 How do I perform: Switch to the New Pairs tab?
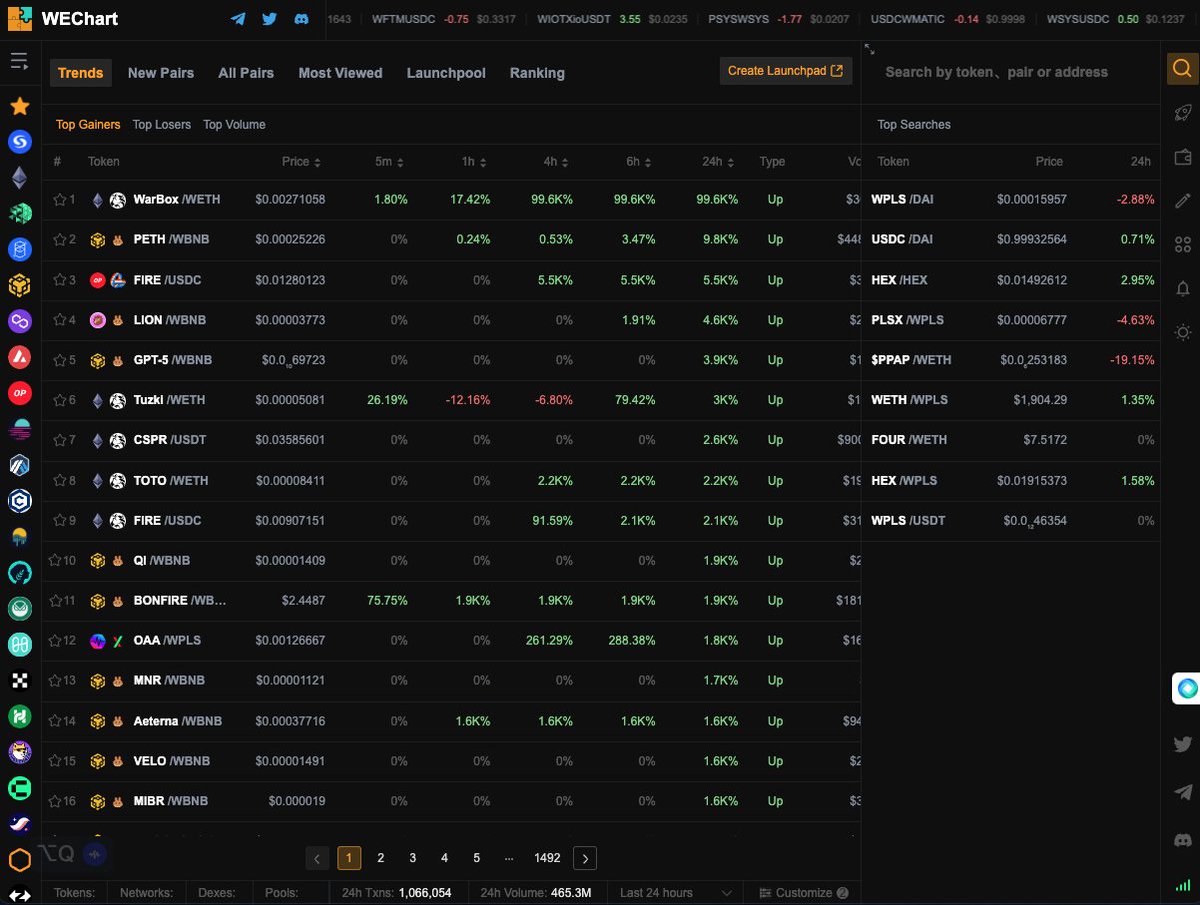(161, 73)
